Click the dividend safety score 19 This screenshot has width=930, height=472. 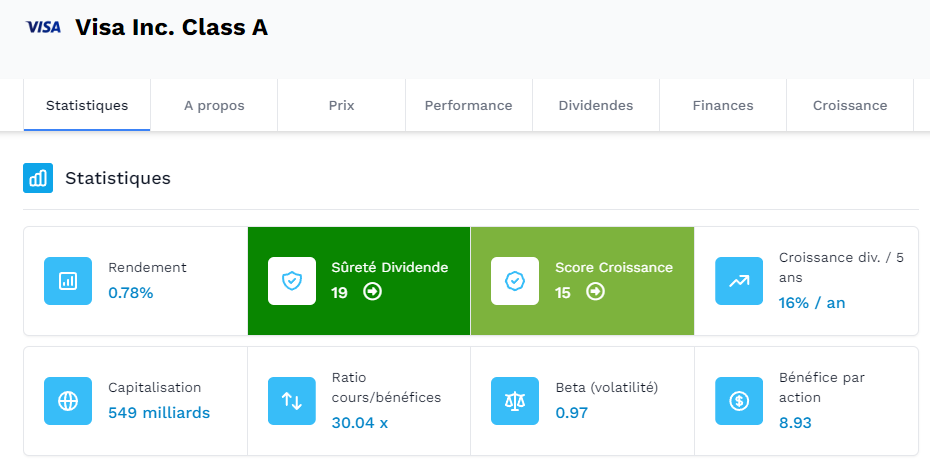pyautogui.click(x=339, y=292)
